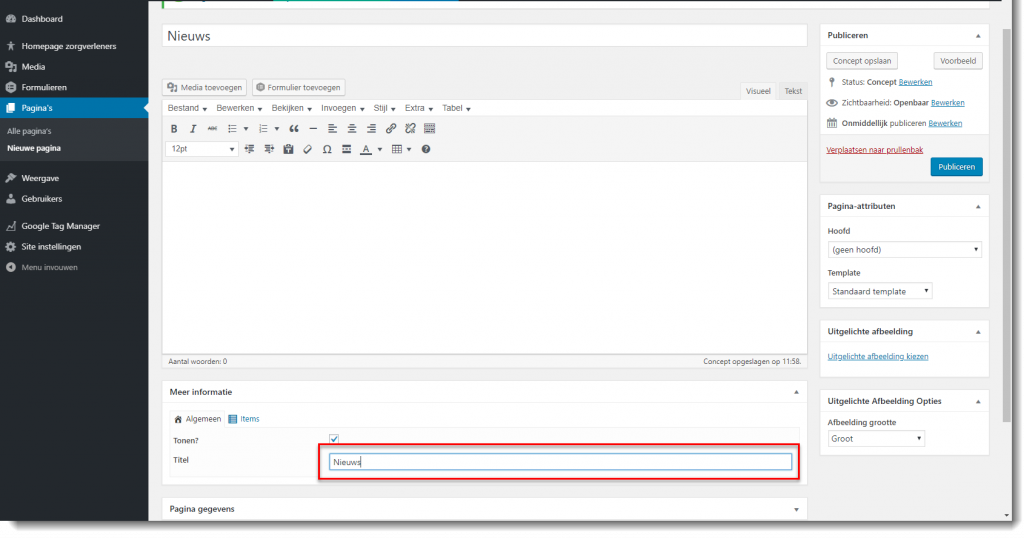
Task: Insert a numbered list
Action: click(x=263, y=129)
